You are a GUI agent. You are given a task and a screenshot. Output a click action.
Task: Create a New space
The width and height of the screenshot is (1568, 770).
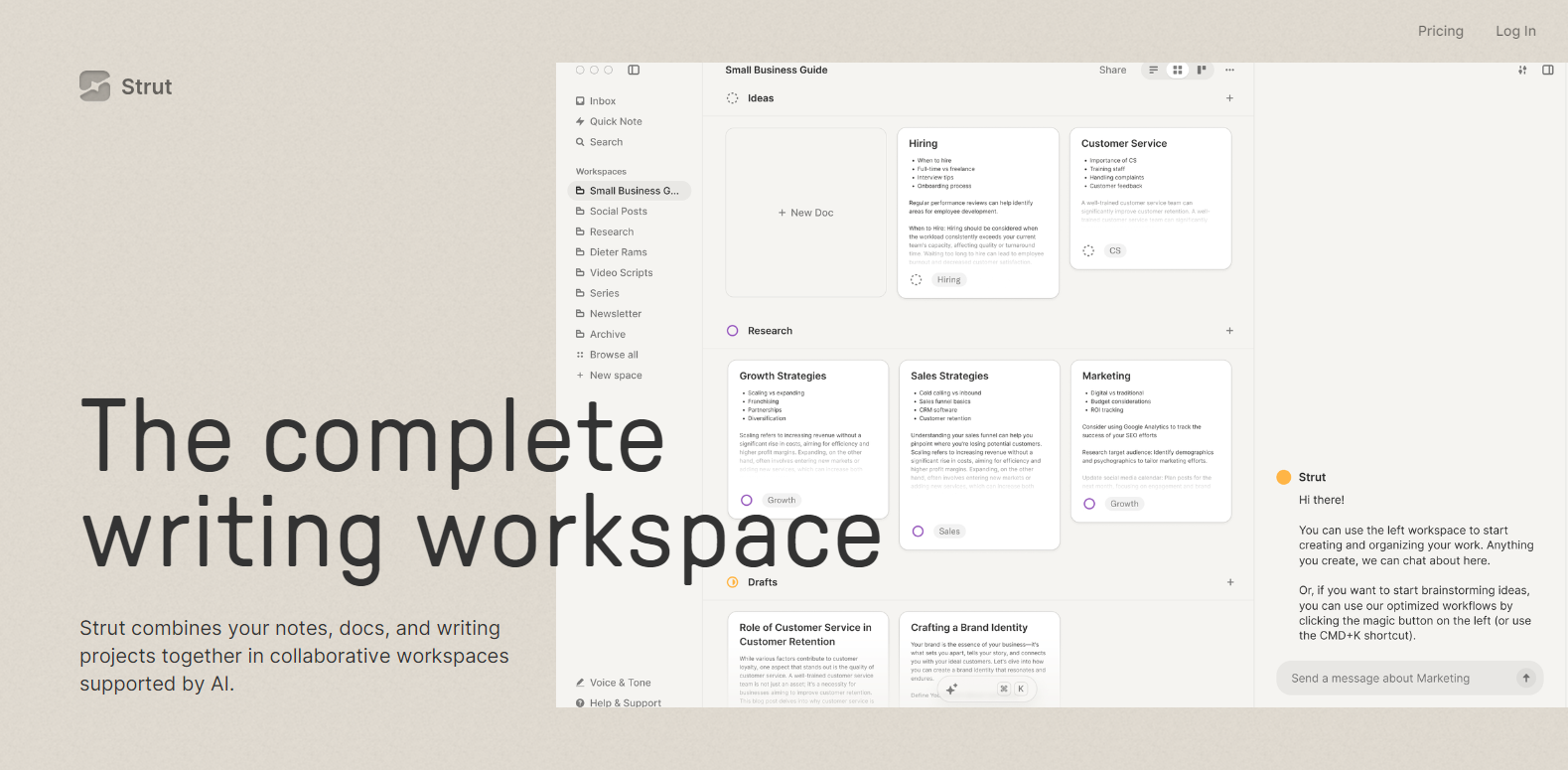[609, 376]
